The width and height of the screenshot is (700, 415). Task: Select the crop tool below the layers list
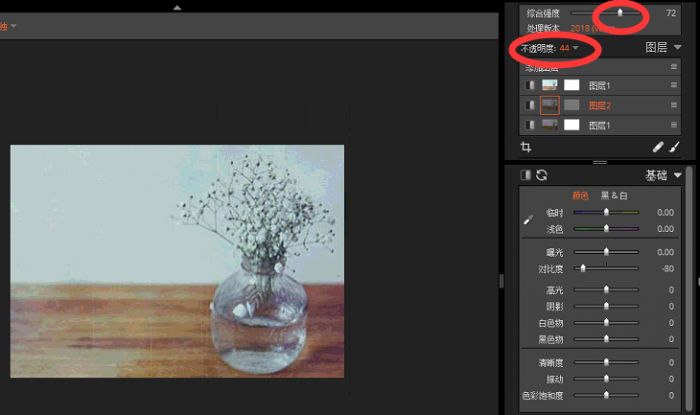click(x=527, y=147)
